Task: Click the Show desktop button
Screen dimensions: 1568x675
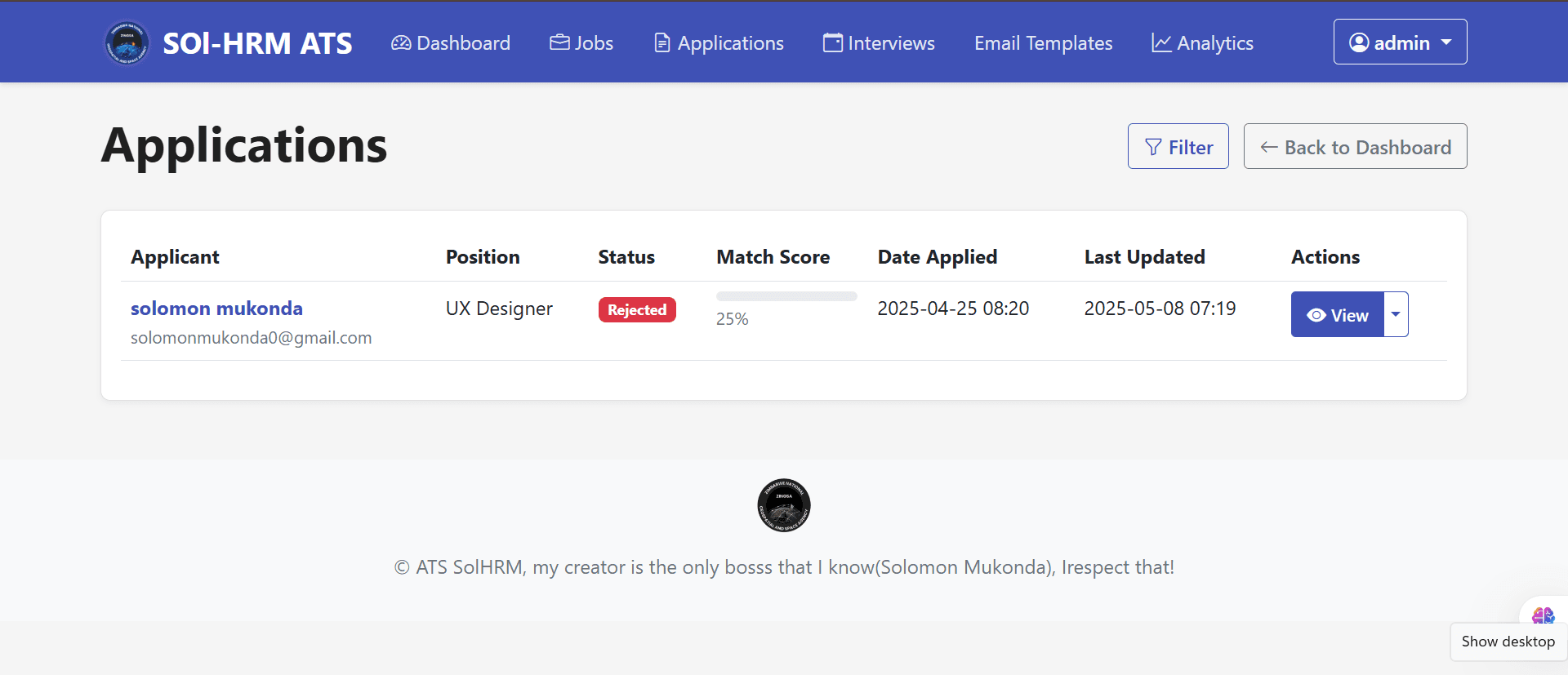Action: point(1508,642)
